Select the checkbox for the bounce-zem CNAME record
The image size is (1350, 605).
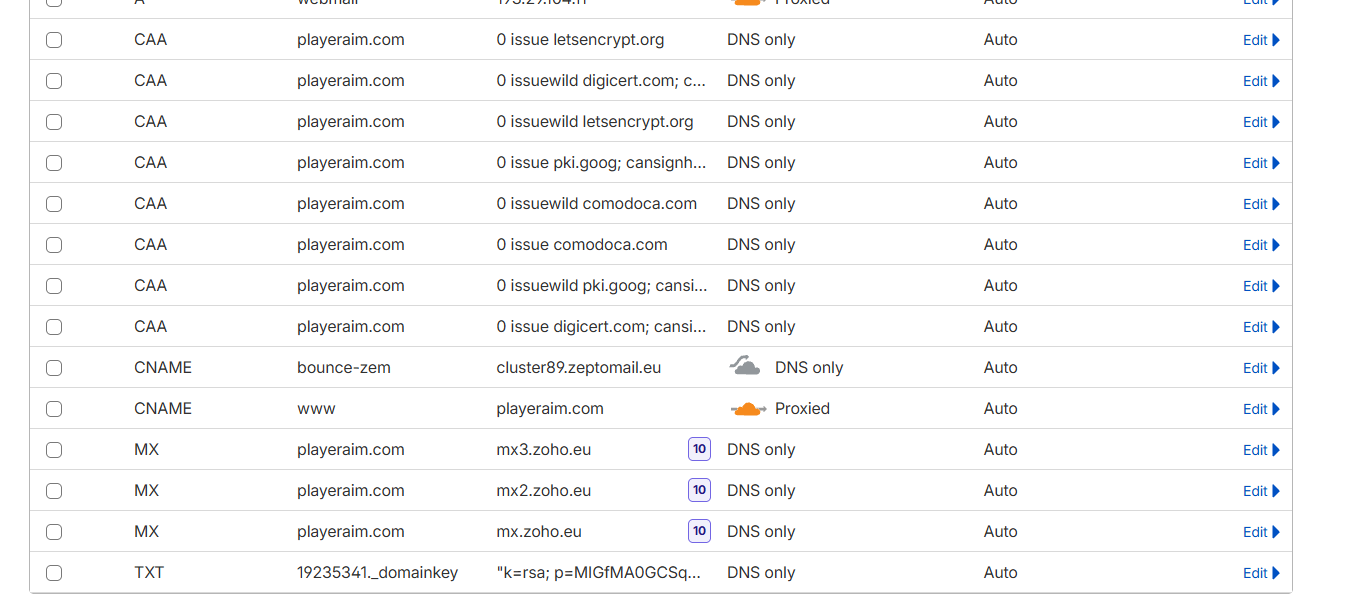coord(54,368)
